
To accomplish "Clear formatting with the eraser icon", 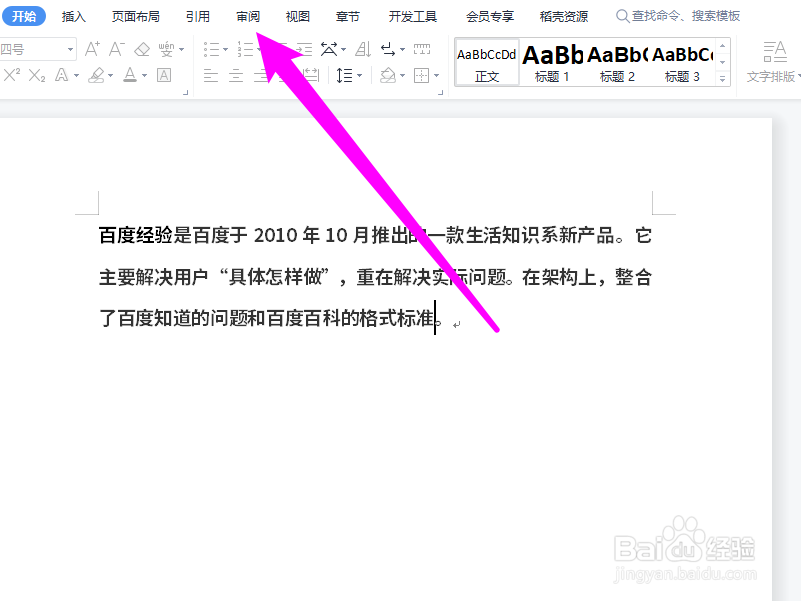I will (142, 50).
